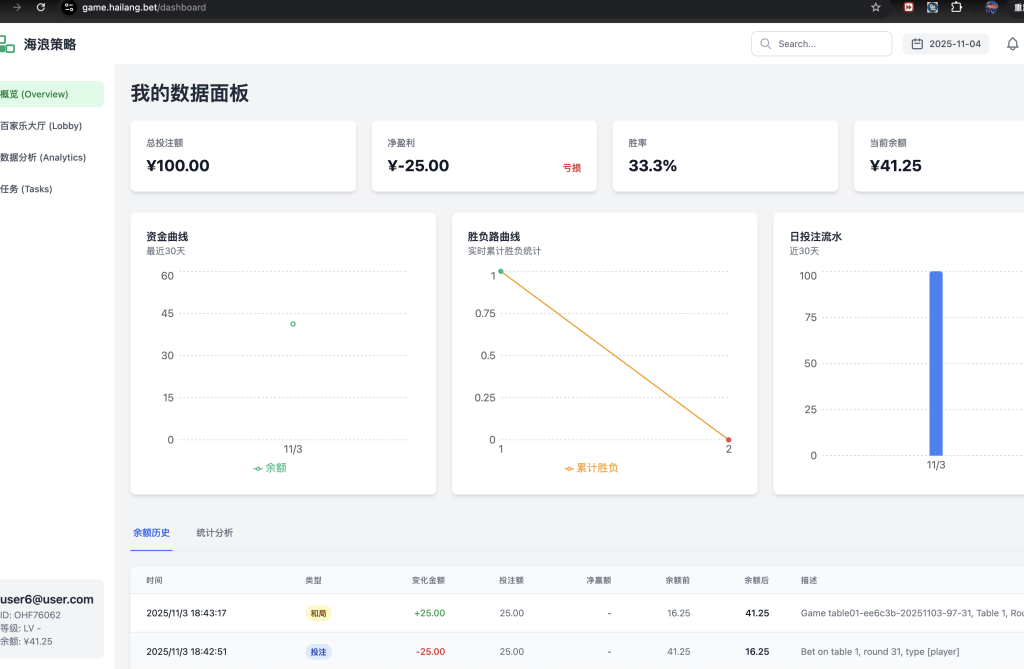The height and width of the screenshot is (669, 1024).
Task: Select 任务 (Tasks) in the sidebar
Action: [27, 189]
